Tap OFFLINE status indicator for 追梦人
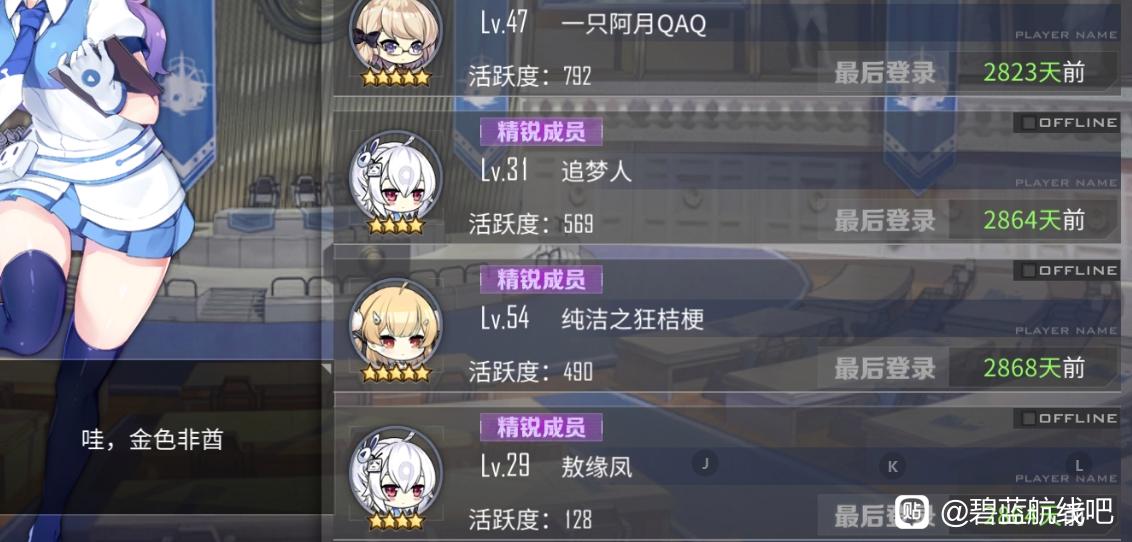Image resolution: width=1132 pixels, height=542 pixels. coord(1067,123)
